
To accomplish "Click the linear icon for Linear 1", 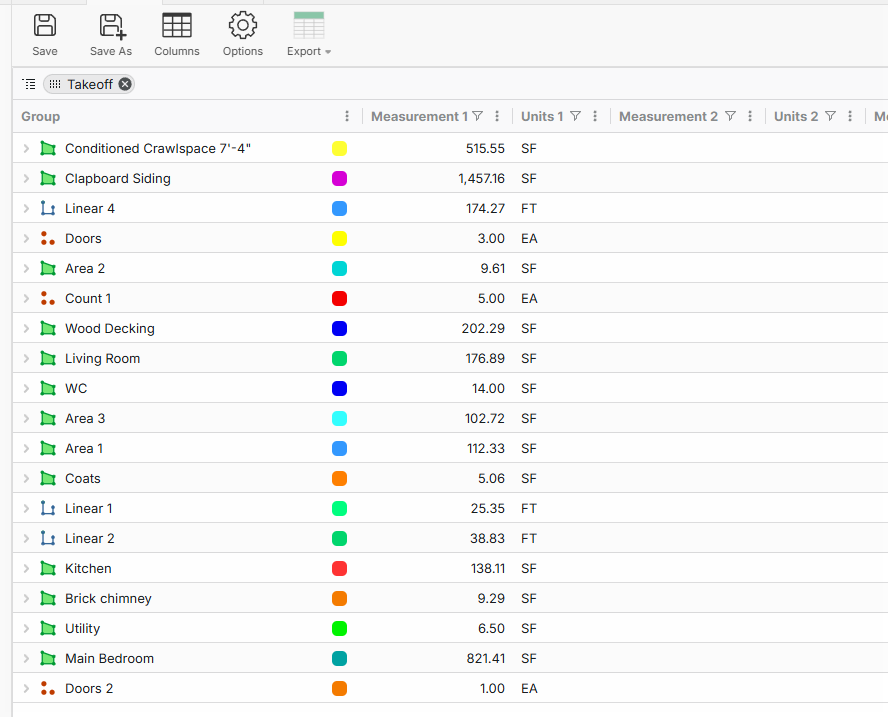I will 48,509.
